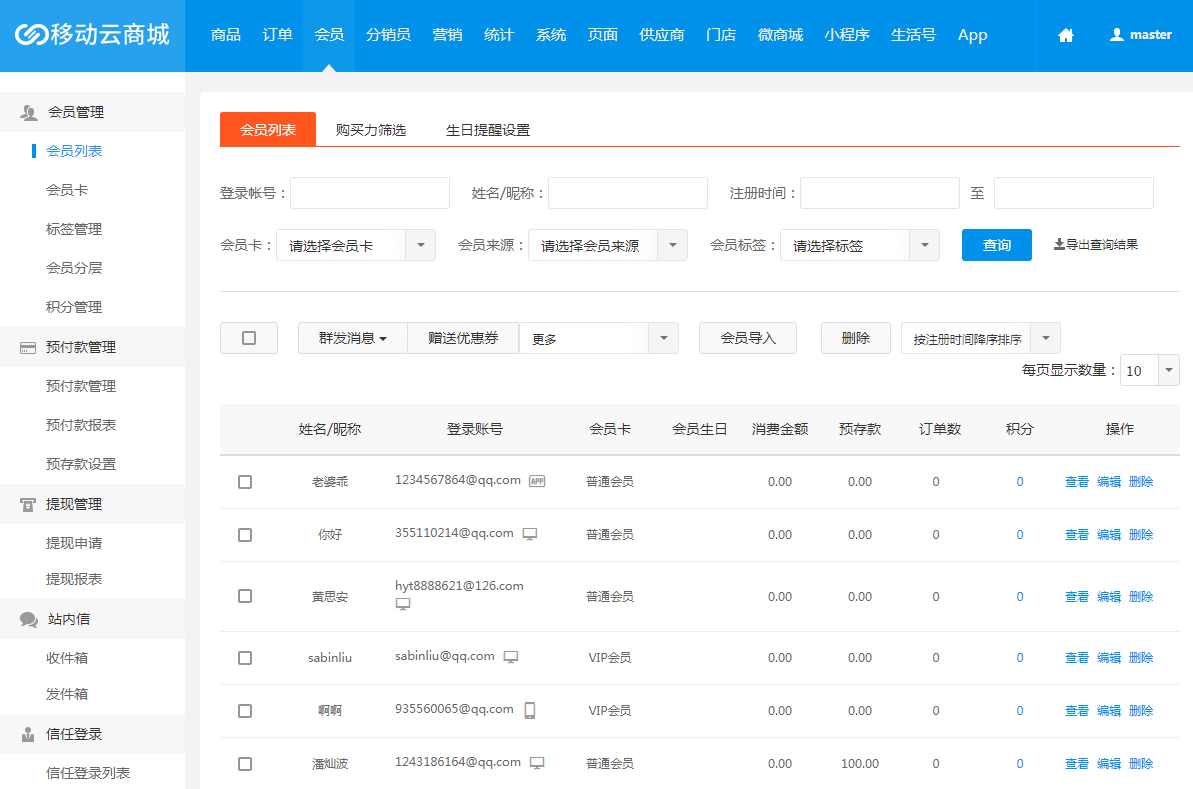
Task: Click 编辑 link for 黄思安
Action: coord(1109,596)
